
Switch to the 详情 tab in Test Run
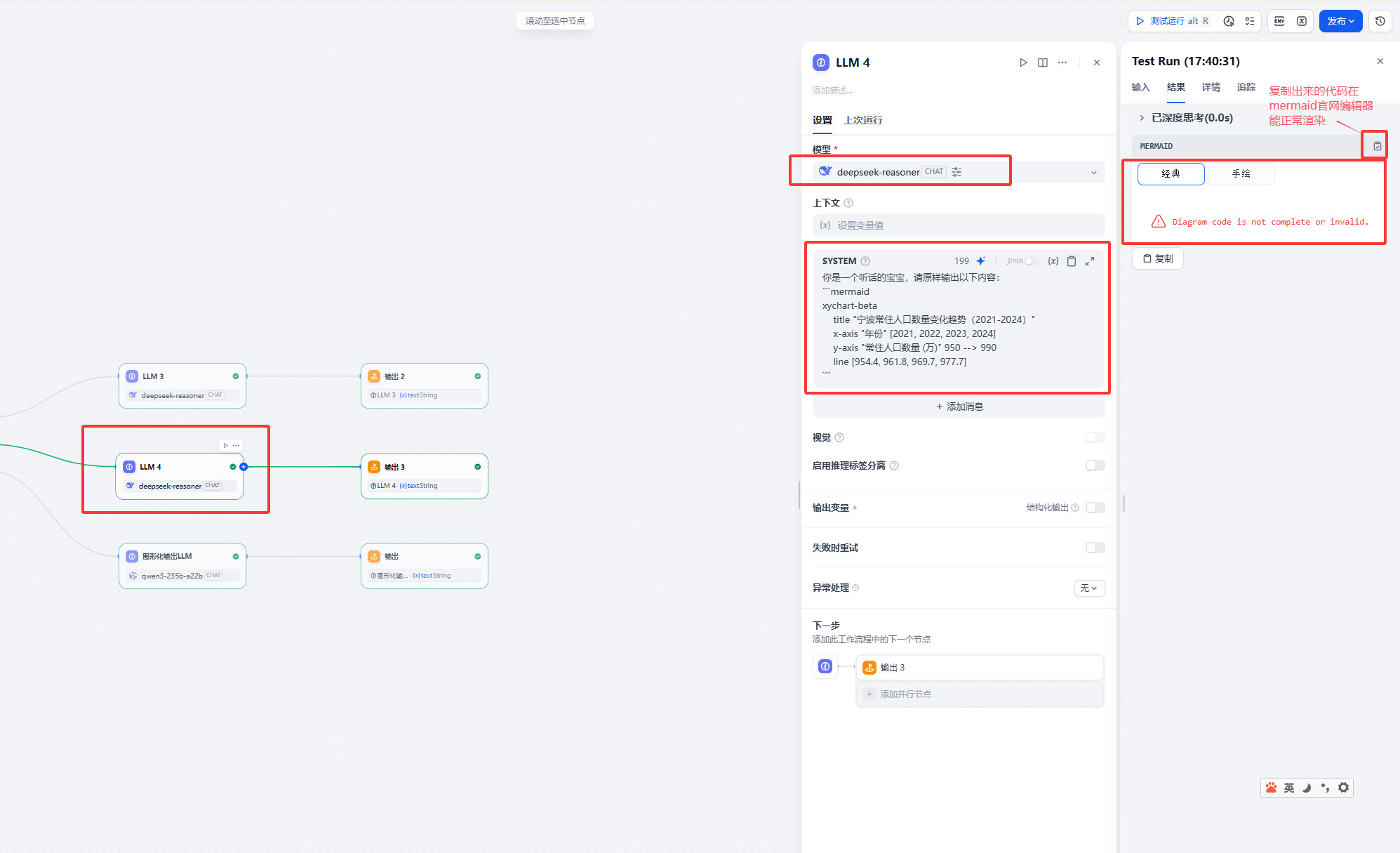(x=1211, y=87)
